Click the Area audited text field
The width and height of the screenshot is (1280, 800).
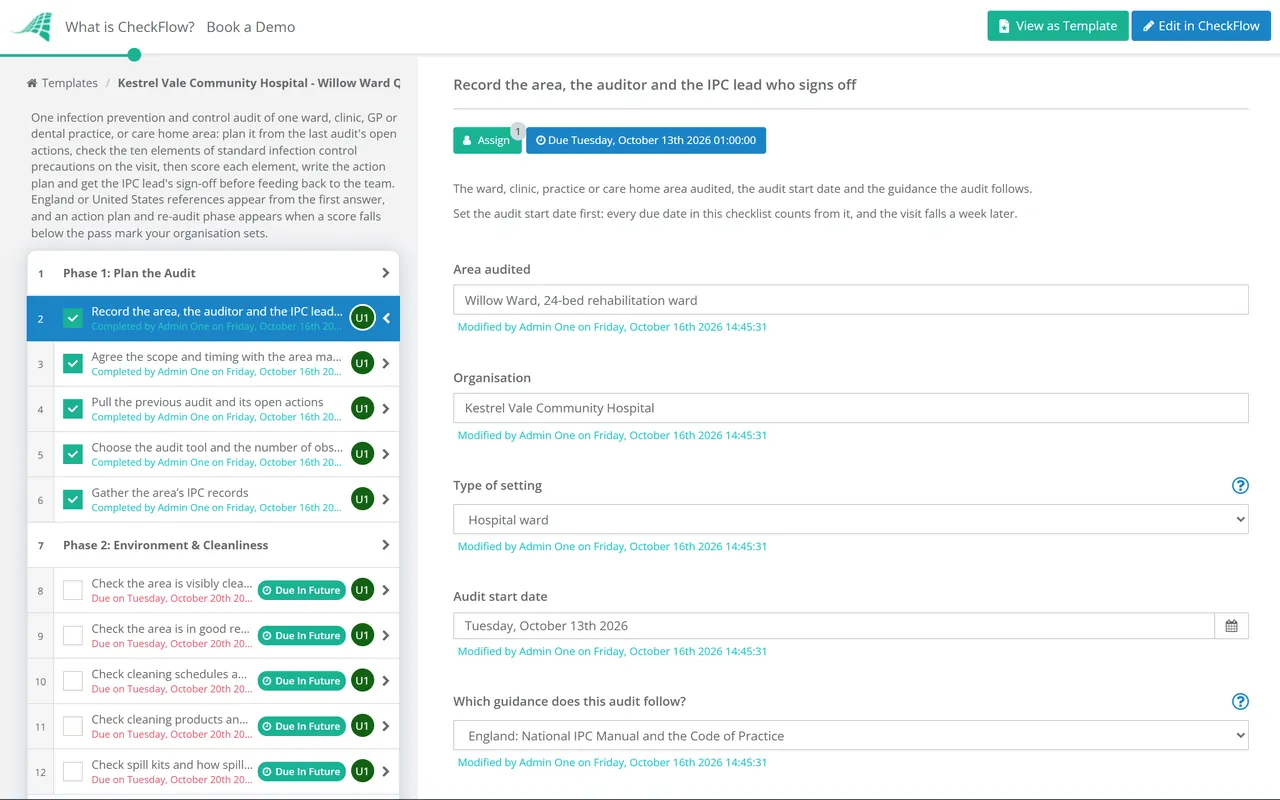[851, 300]
